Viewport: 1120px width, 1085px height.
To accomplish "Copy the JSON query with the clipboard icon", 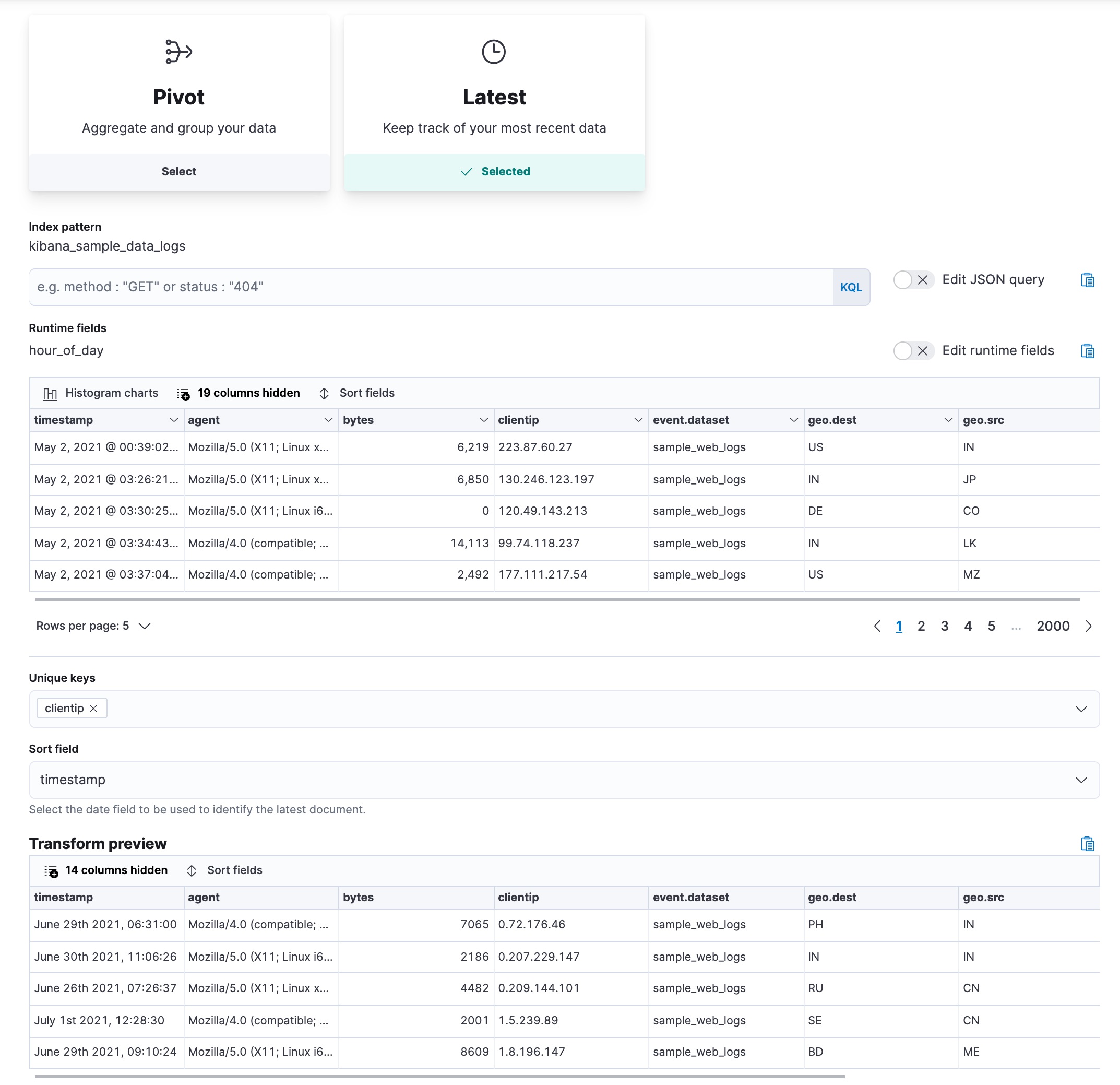I will [x=1088, y=280].
